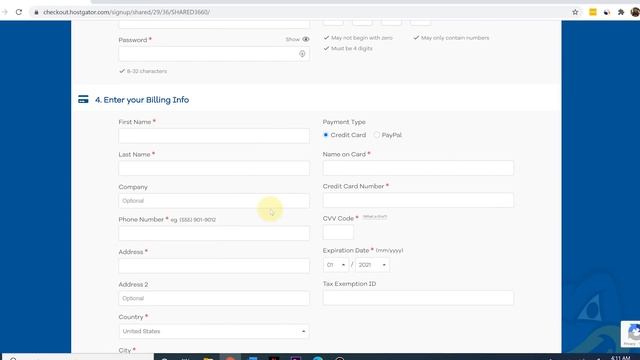640x360 pixels.
Task: Focus the Tax Exemption ID field
Action: [418, 298]
